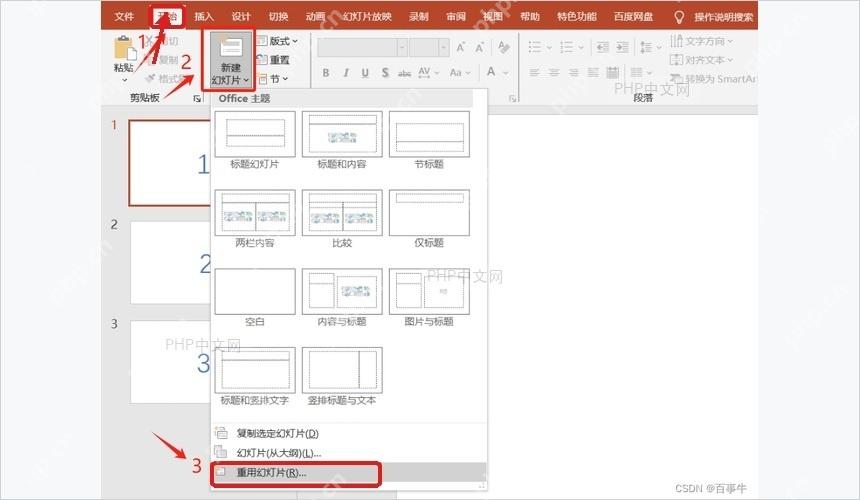860x500 pixels.
Task: Choose the 比较 layout
Action: pos(342,219)
